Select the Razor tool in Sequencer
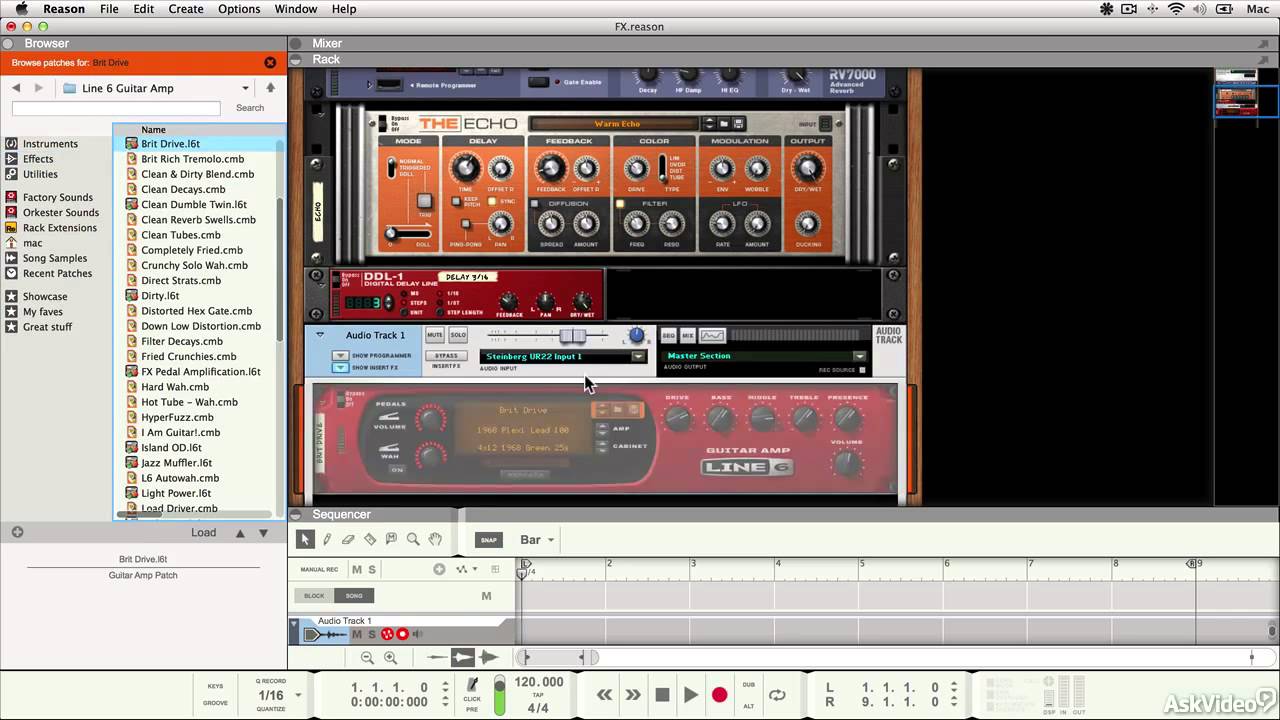This screenshot has width=1280, height=720. [370, 539]
